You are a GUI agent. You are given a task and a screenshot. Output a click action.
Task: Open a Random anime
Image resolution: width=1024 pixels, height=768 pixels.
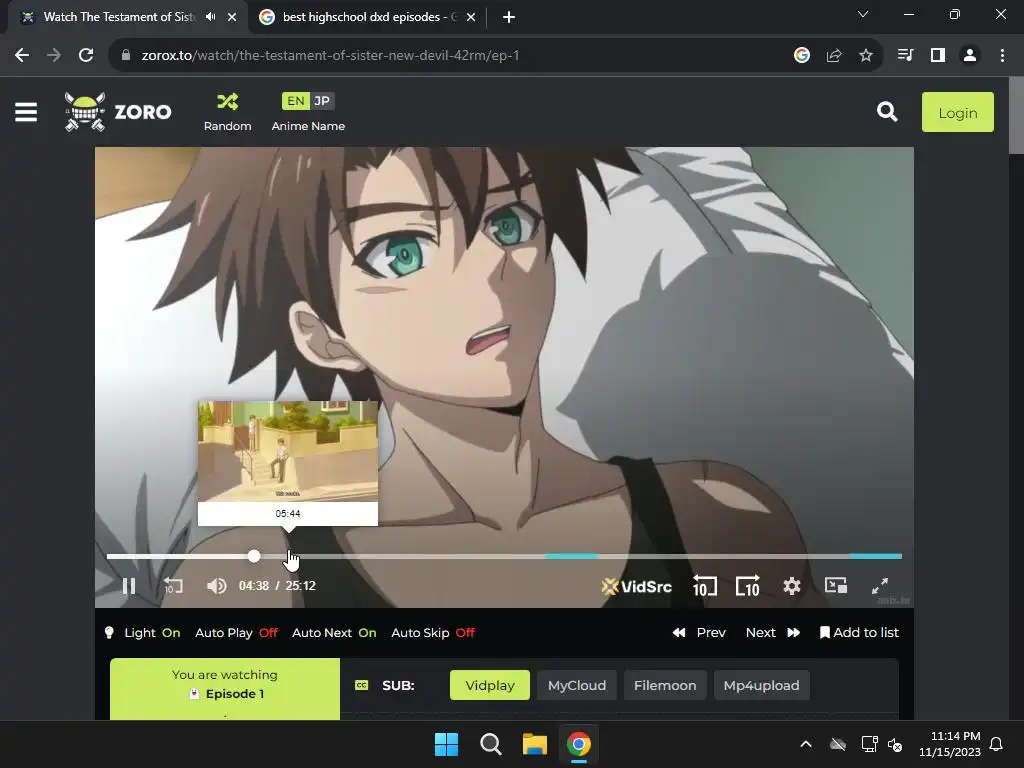pyautogui.click(x=227, y=112)
